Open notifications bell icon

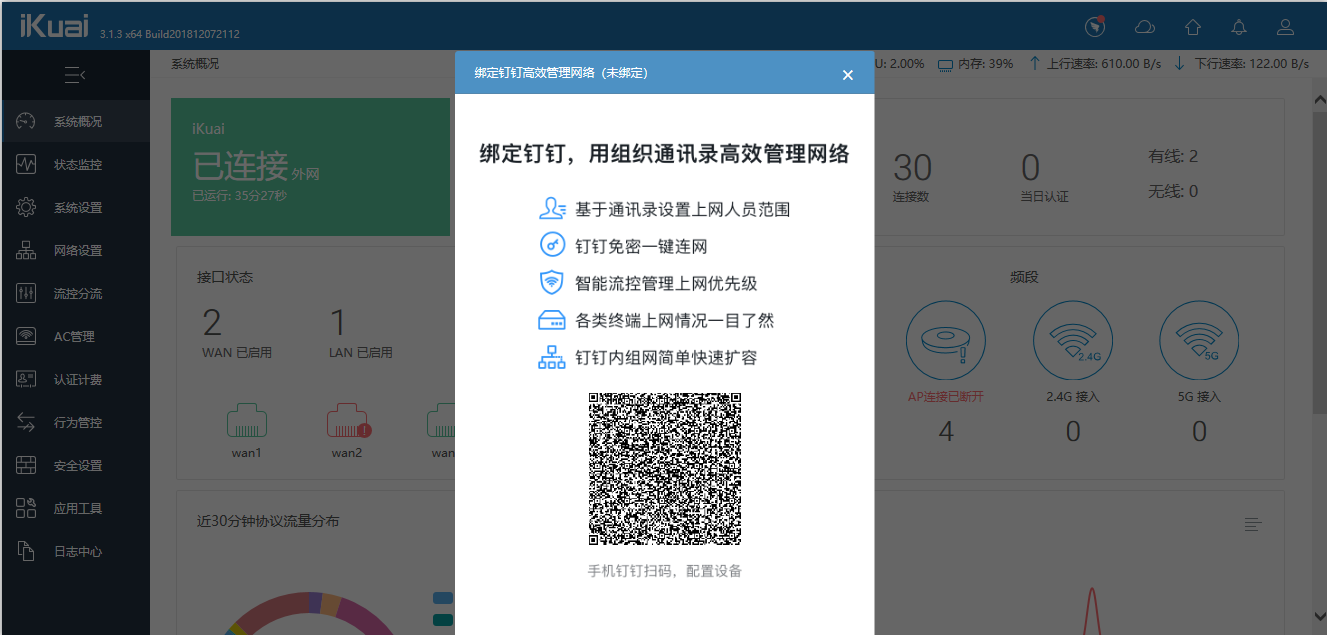pos(1239,27)
